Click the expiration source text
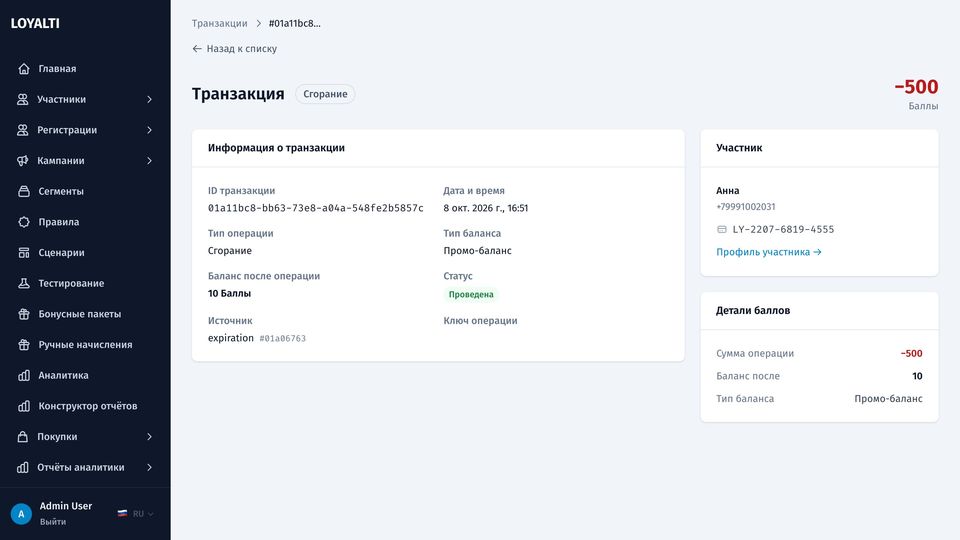The height and width of the screenshot is (540, 960). (x=230, y=338)
